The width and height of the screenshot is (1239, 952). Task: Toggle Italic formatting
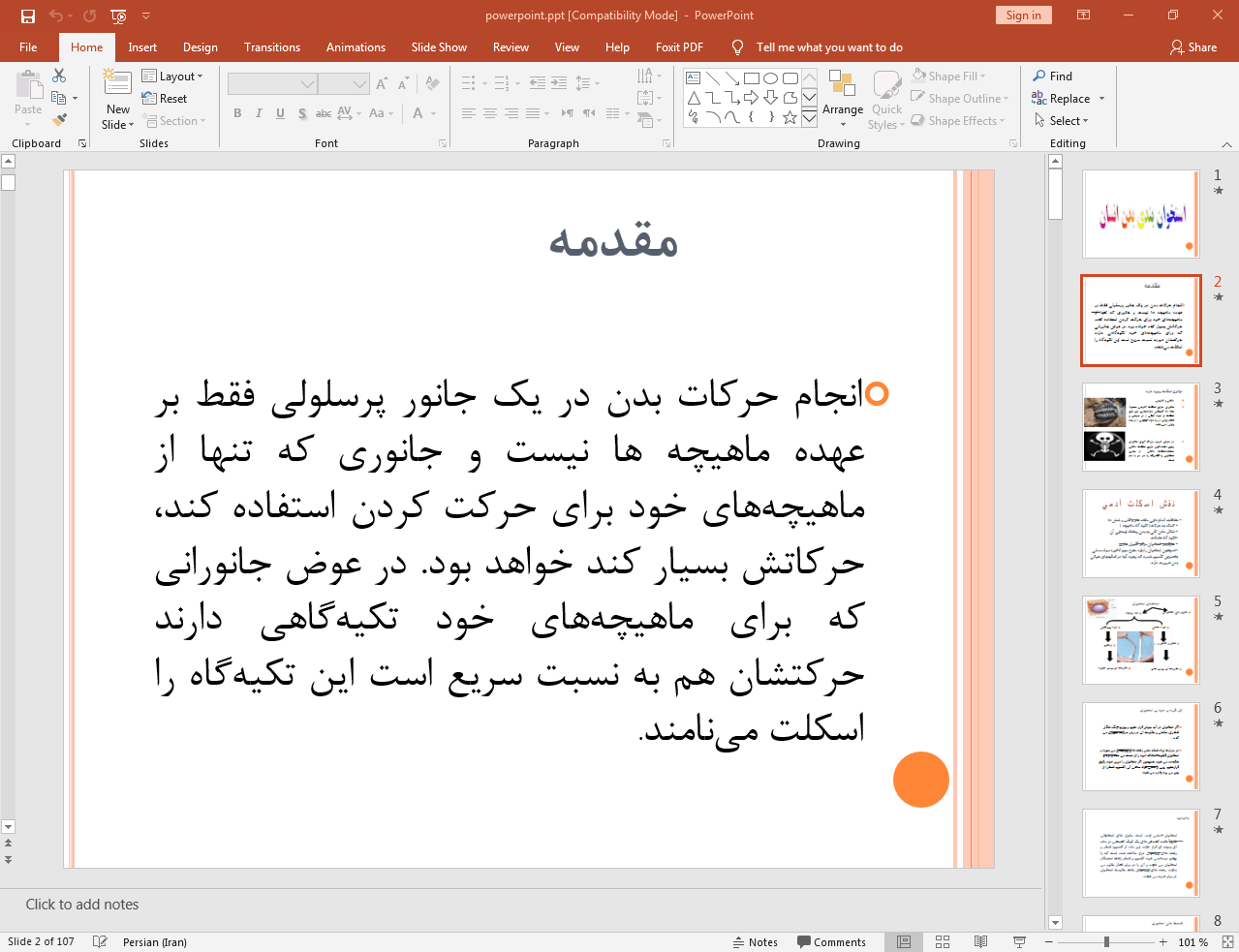pos(259,113)
